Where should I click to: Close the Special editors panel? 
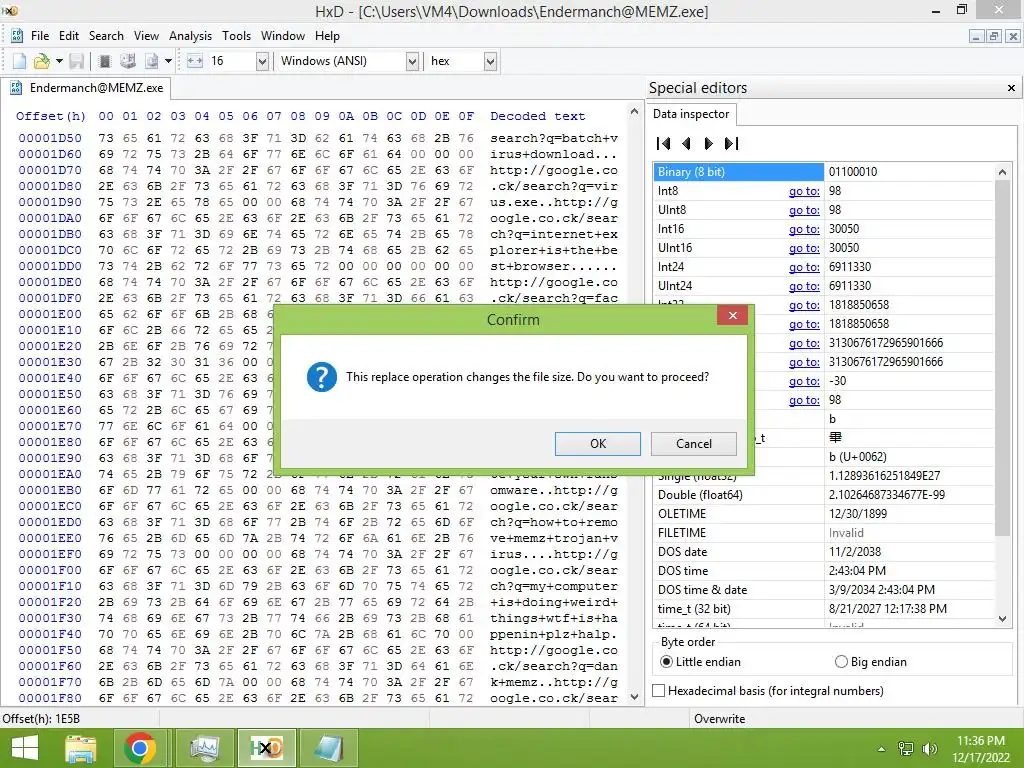point(1011,88)
